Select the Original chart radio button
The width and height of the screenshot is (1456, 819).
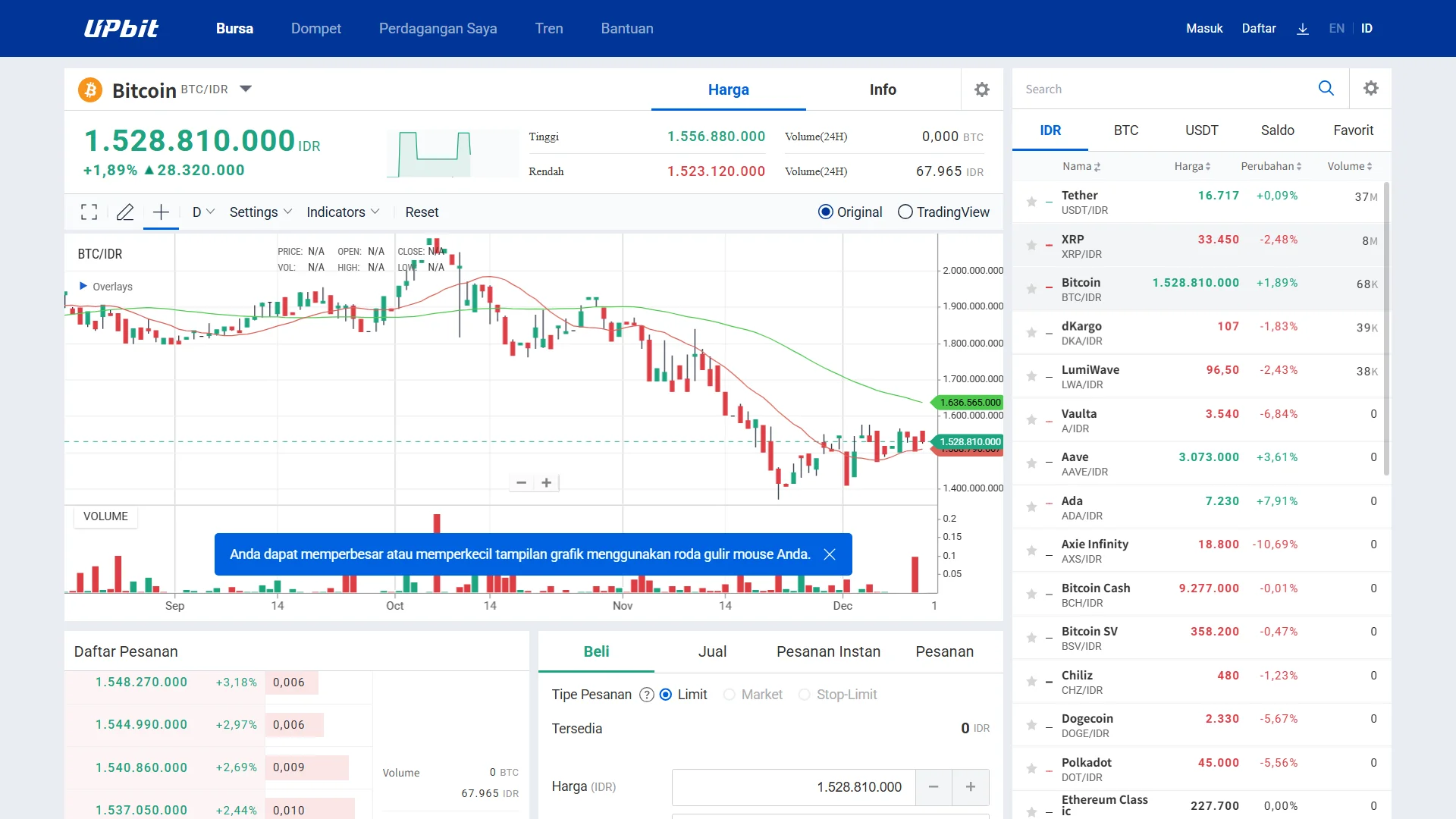(826, 212)
